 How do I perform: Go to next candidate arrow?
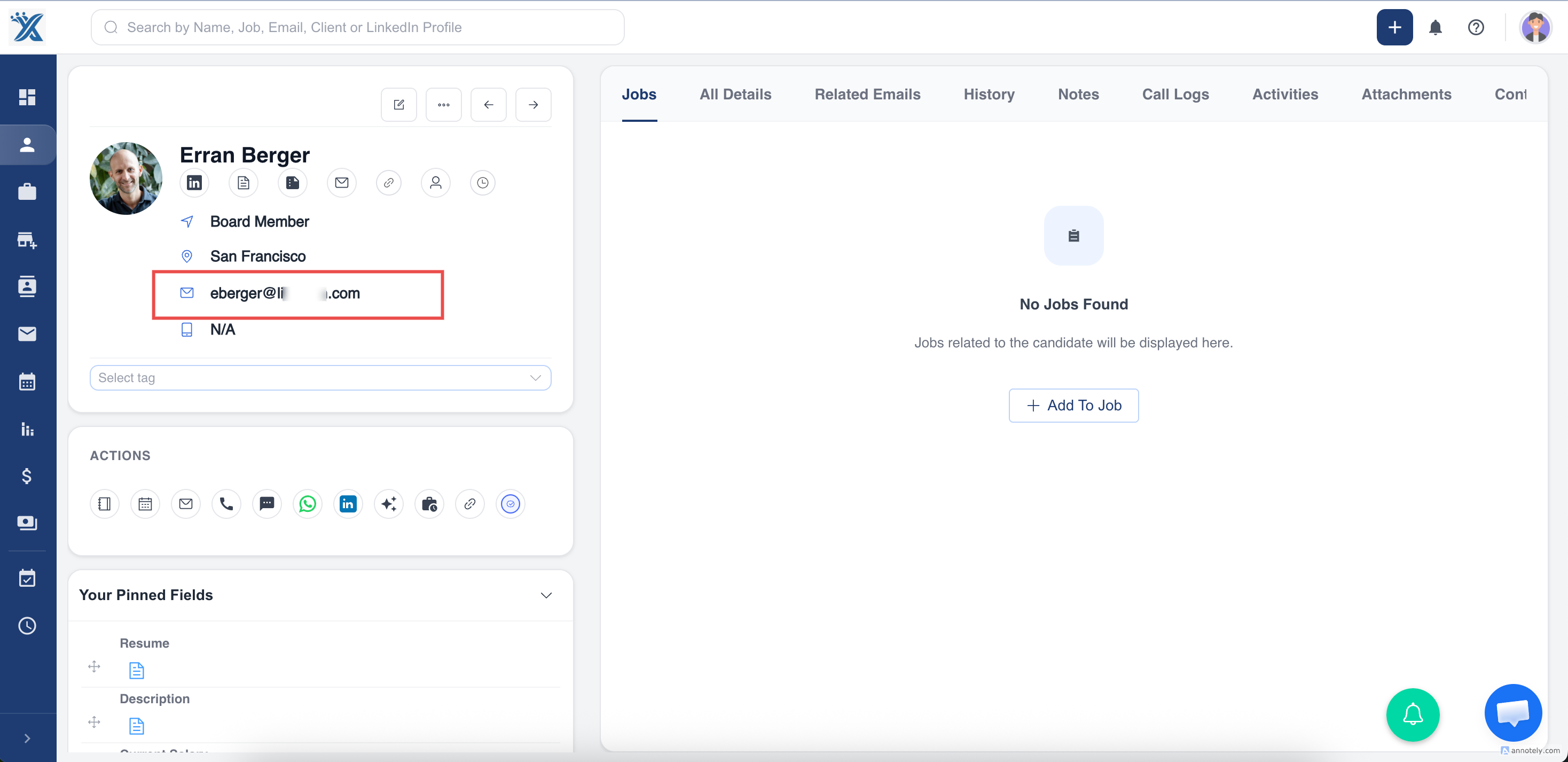point(533,105)
